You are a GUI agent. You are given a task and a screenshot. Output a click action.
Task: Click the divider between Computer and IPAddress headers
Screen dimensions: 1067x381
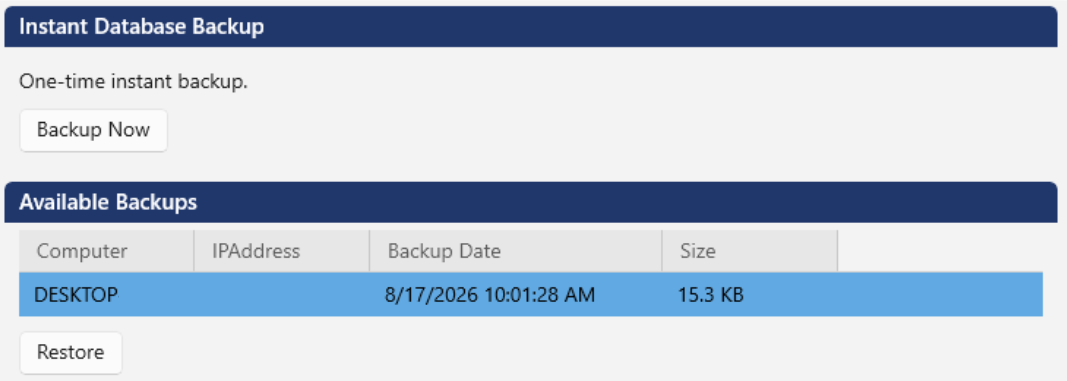pos(194,251)
